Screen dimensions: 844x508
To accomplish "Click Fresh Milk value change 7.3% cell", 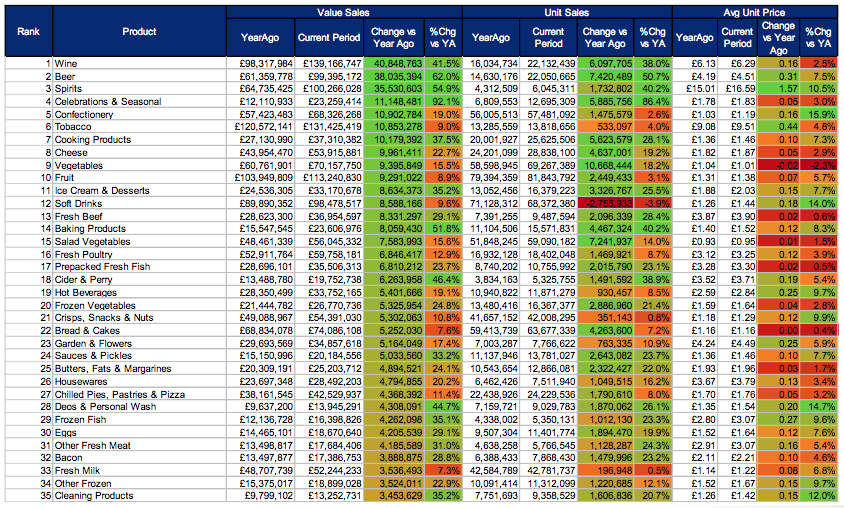I will [443, 471].
